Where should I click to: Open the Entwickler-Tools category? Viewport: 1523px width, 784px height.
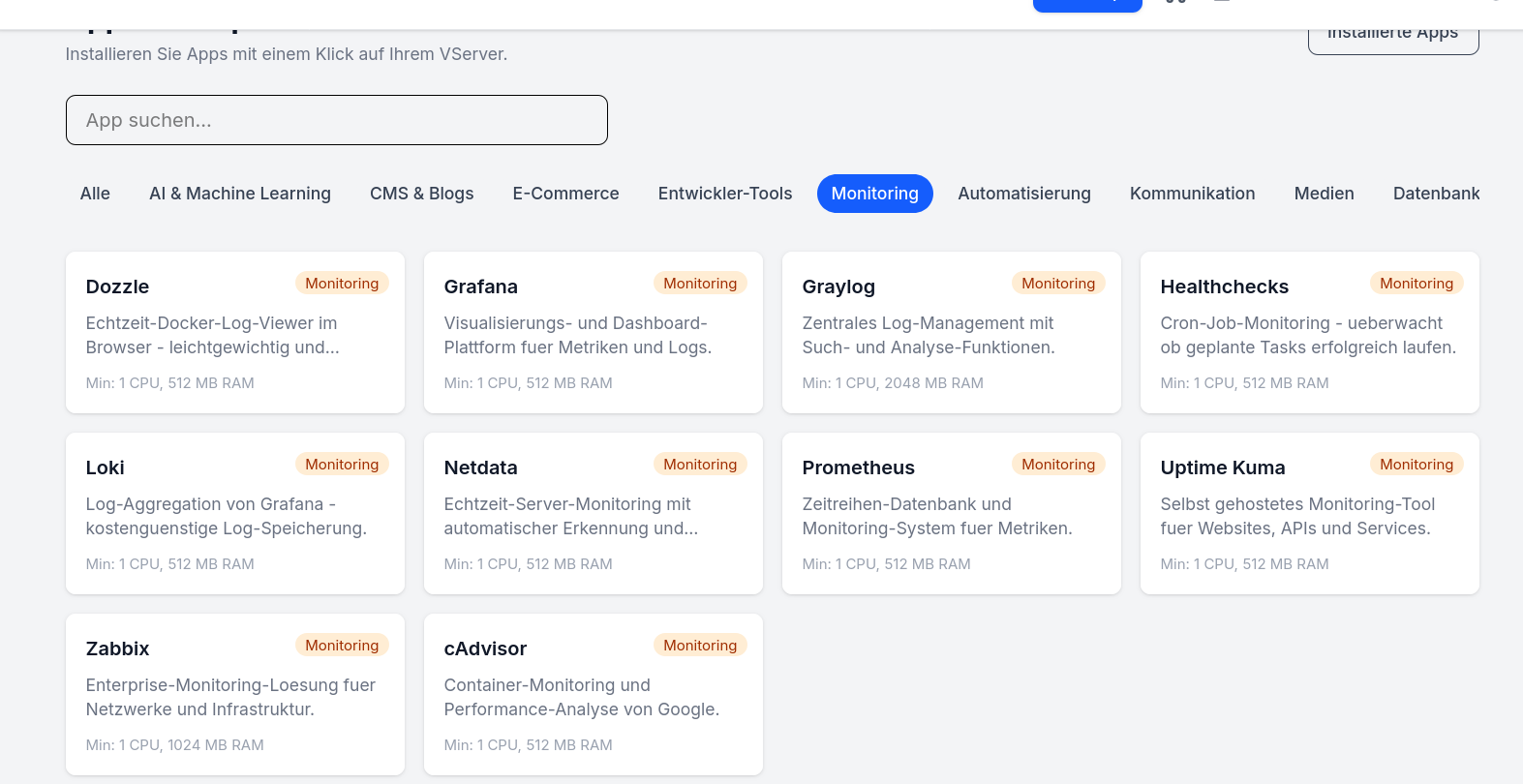[725, 194]
